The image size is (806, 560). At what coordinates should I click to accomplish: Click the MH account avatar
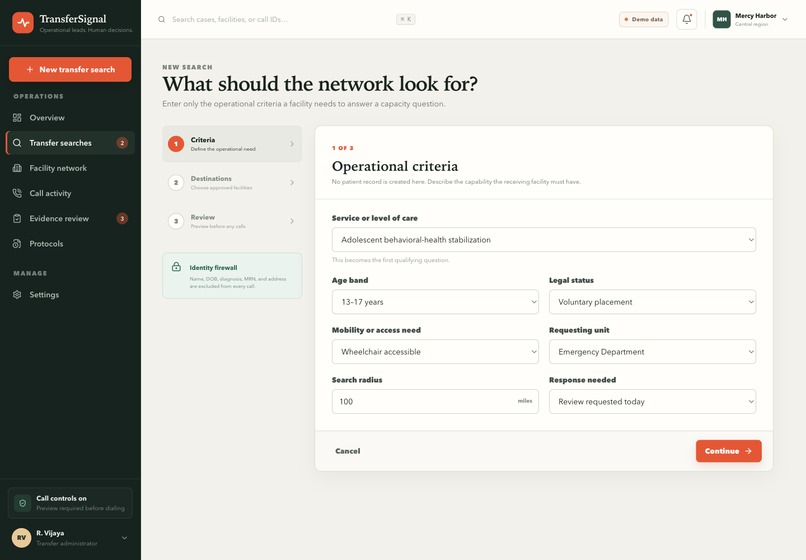click(722, 19)
